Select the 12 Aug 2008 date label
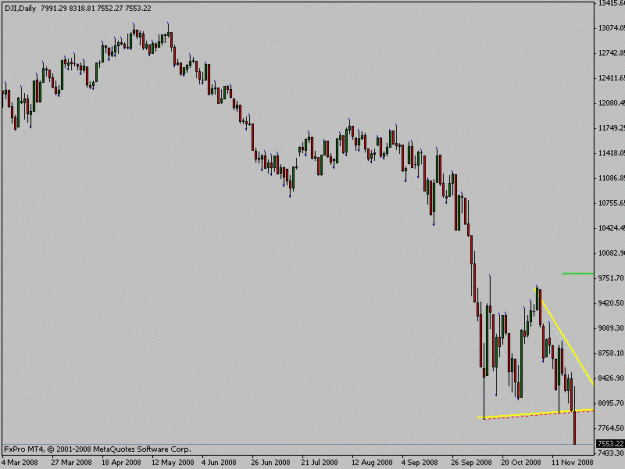 pos(372,463)
